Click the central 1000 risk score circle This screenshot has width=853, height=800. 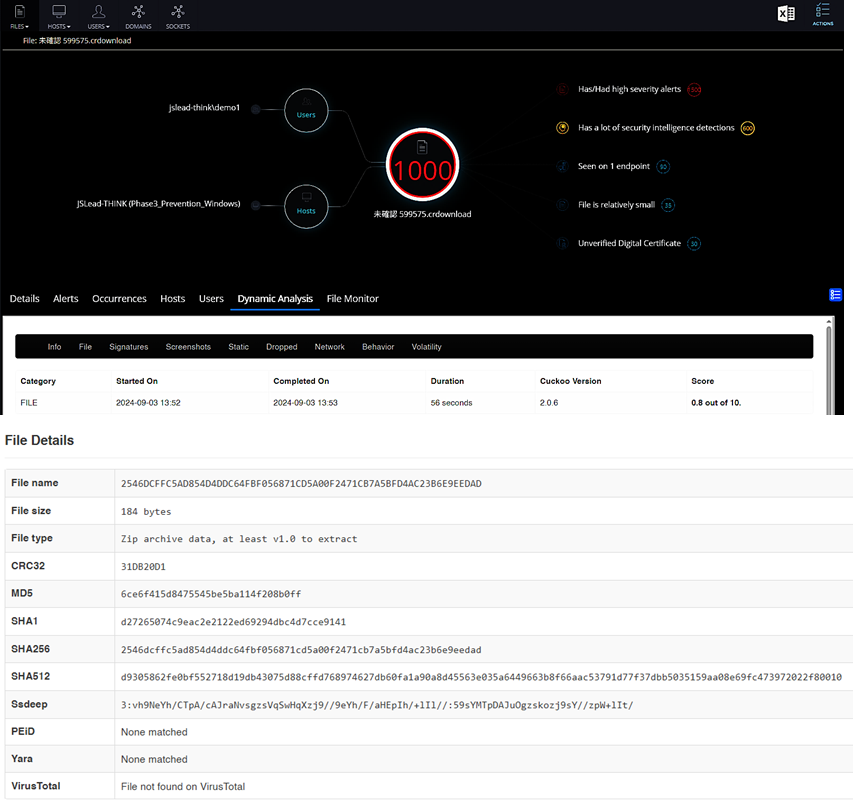[x=422, y=169]
